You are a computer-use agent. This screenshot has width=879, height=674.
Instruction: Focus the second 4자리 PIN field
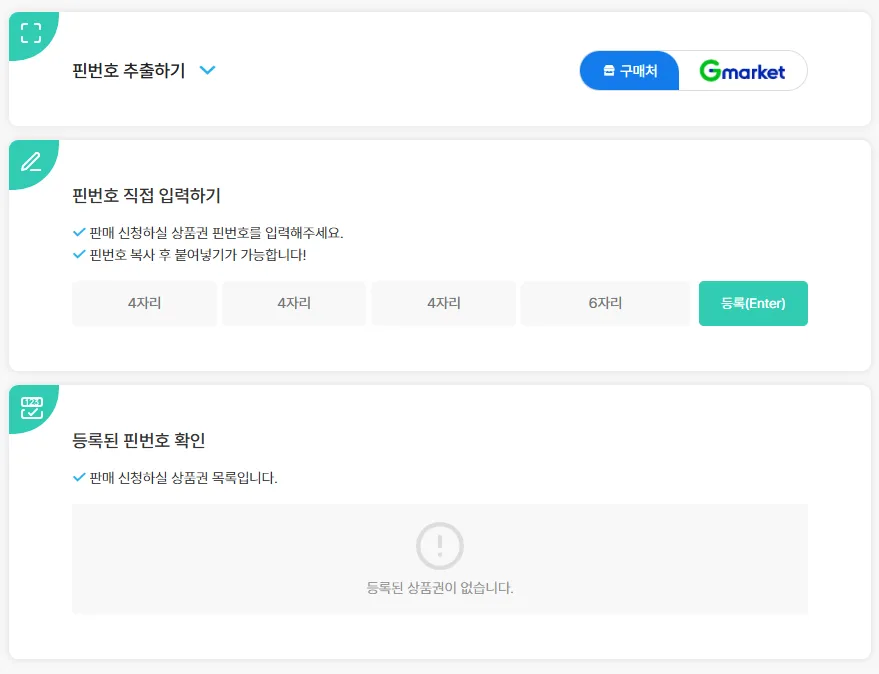(x=294, y=303)
